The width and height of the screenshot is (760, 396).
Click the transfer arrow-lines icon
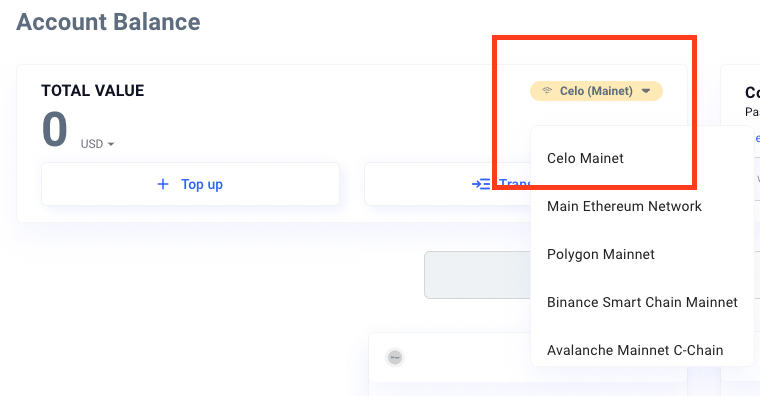tap(481, 184)
